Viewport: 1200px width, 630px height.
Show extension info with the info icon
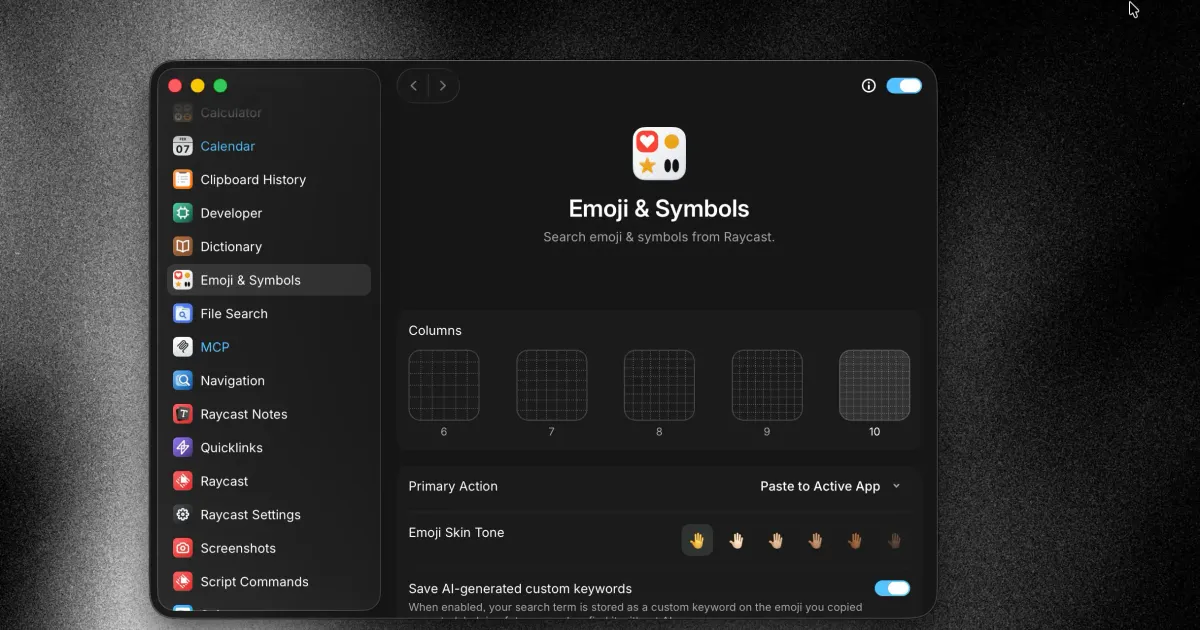(868, 86)
